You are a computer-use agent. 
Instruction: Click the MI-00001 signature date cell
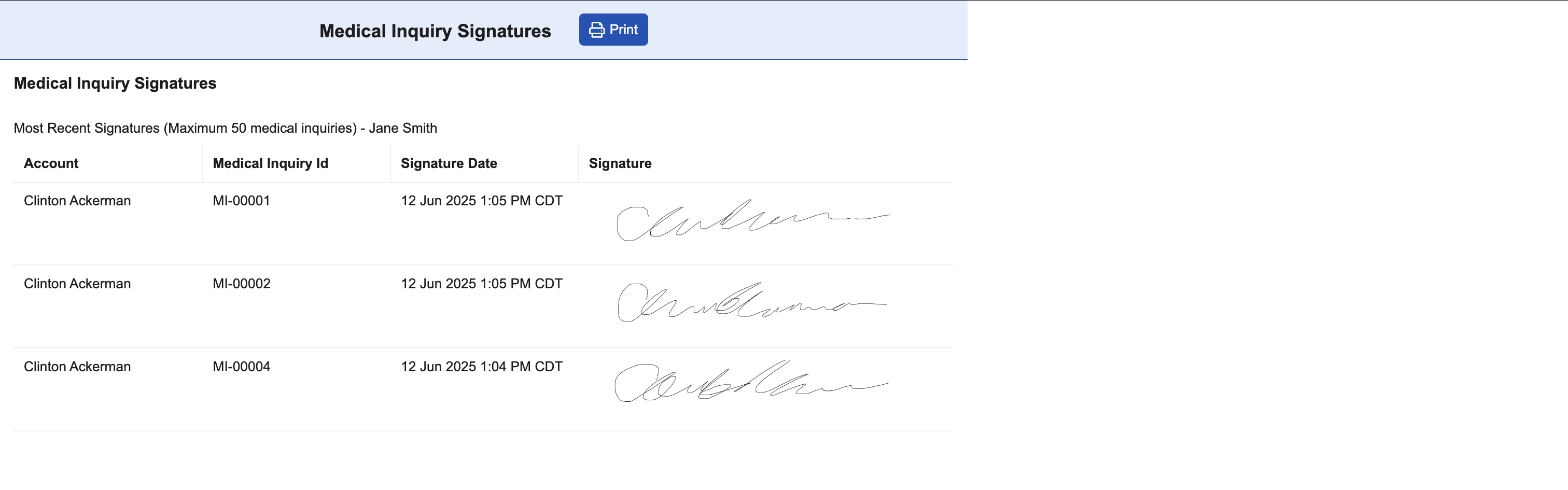click(x=481, y=201)
